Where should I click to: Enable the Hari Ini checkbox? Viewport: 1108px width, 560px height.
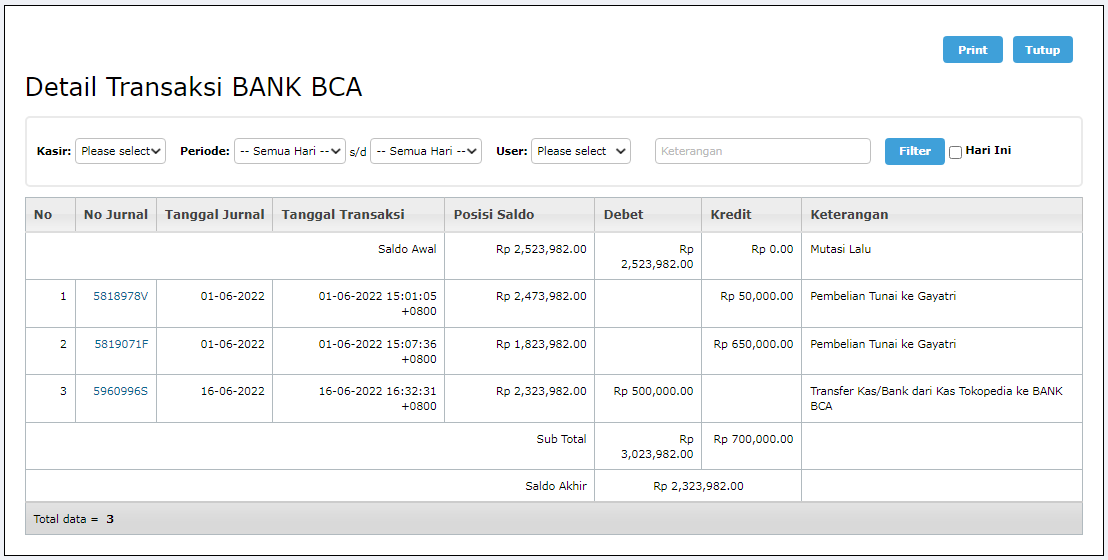coord(955,152)
